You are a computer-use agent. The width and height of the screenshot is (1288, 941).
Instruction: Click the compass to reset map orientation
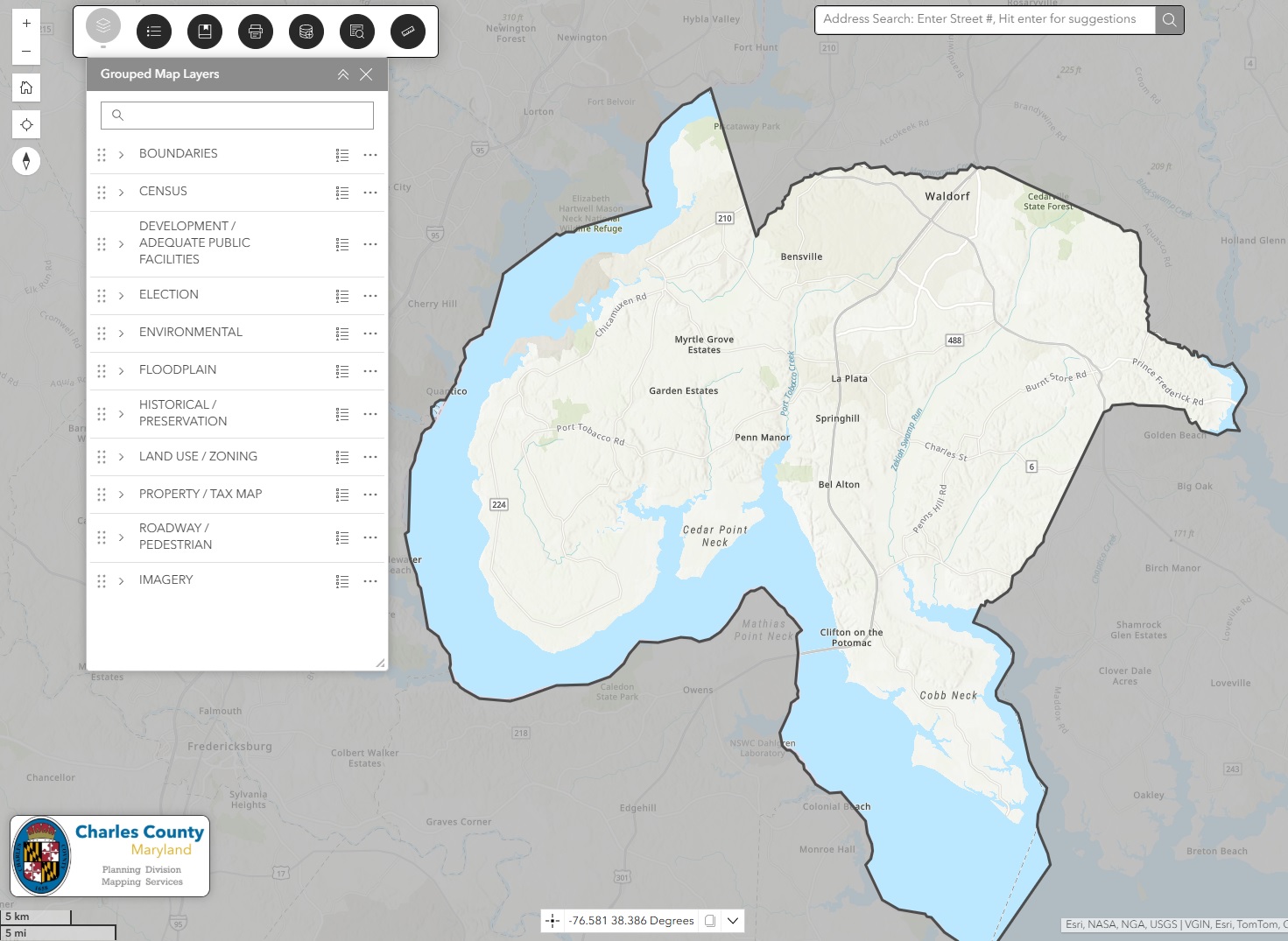[26, 161]
